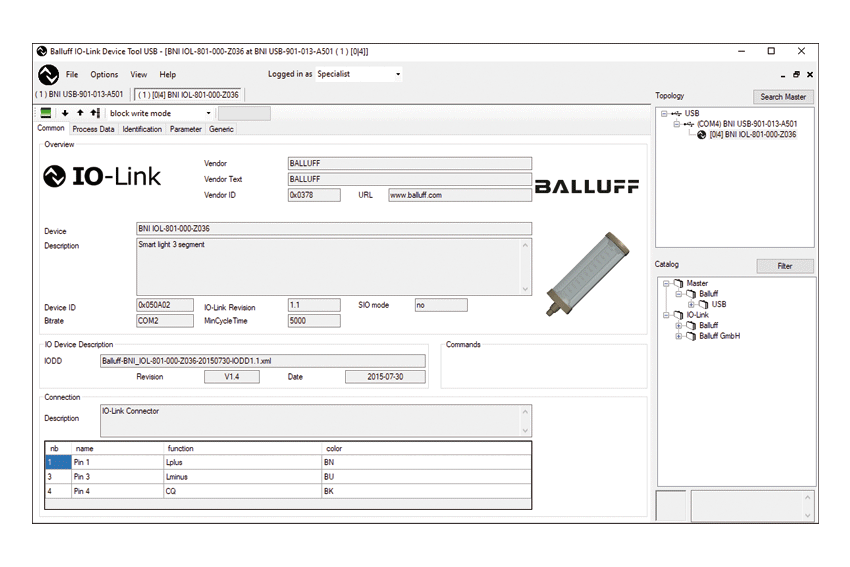Screen dimensions: 850x567
Task: Click the Pin 3 name cell
Action: tap(118, 477)
